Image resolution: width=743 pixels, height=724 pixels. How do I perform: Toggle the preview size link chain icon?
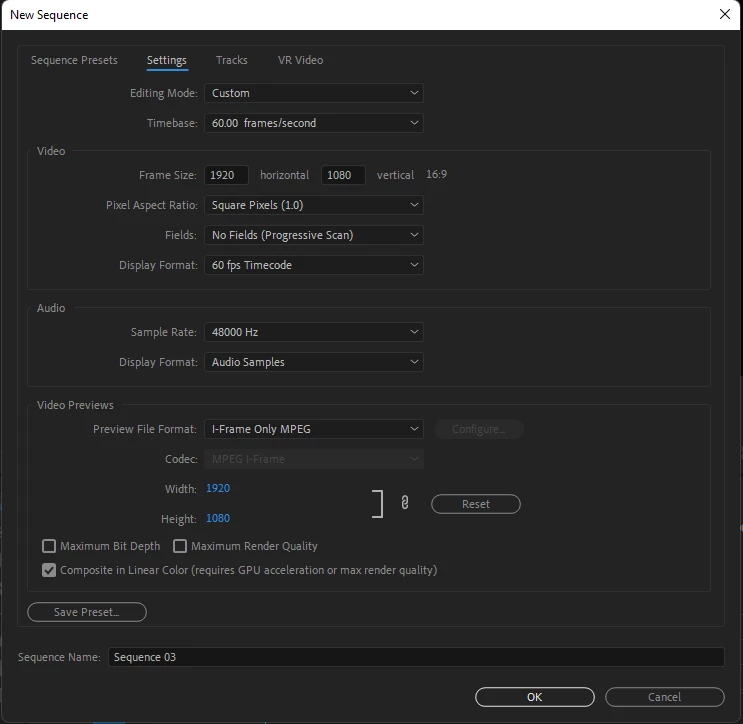[405, 503]
